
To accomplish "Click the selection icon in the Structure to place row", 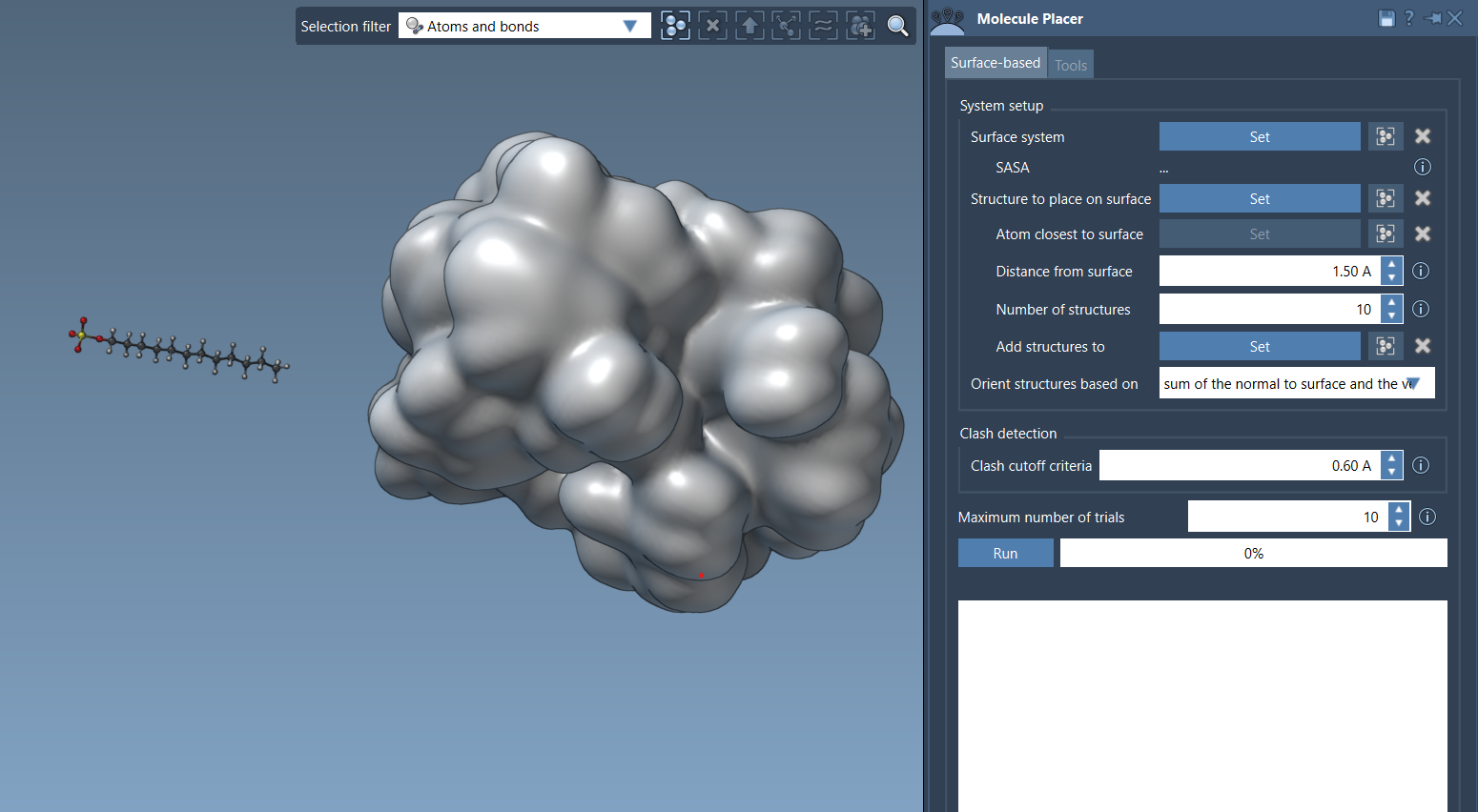I will (1386, 198).
